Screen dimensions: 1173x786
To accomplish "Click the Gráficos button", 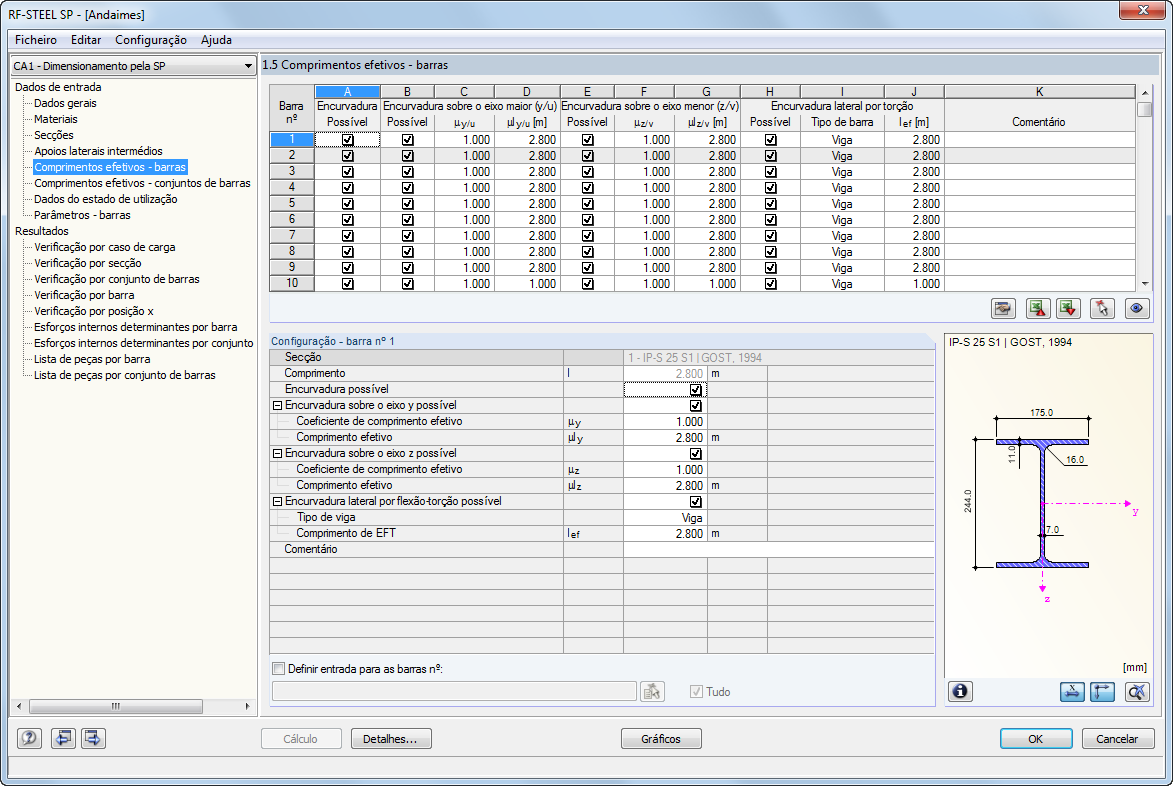I will pyautogui.click(x=661, y=739).
